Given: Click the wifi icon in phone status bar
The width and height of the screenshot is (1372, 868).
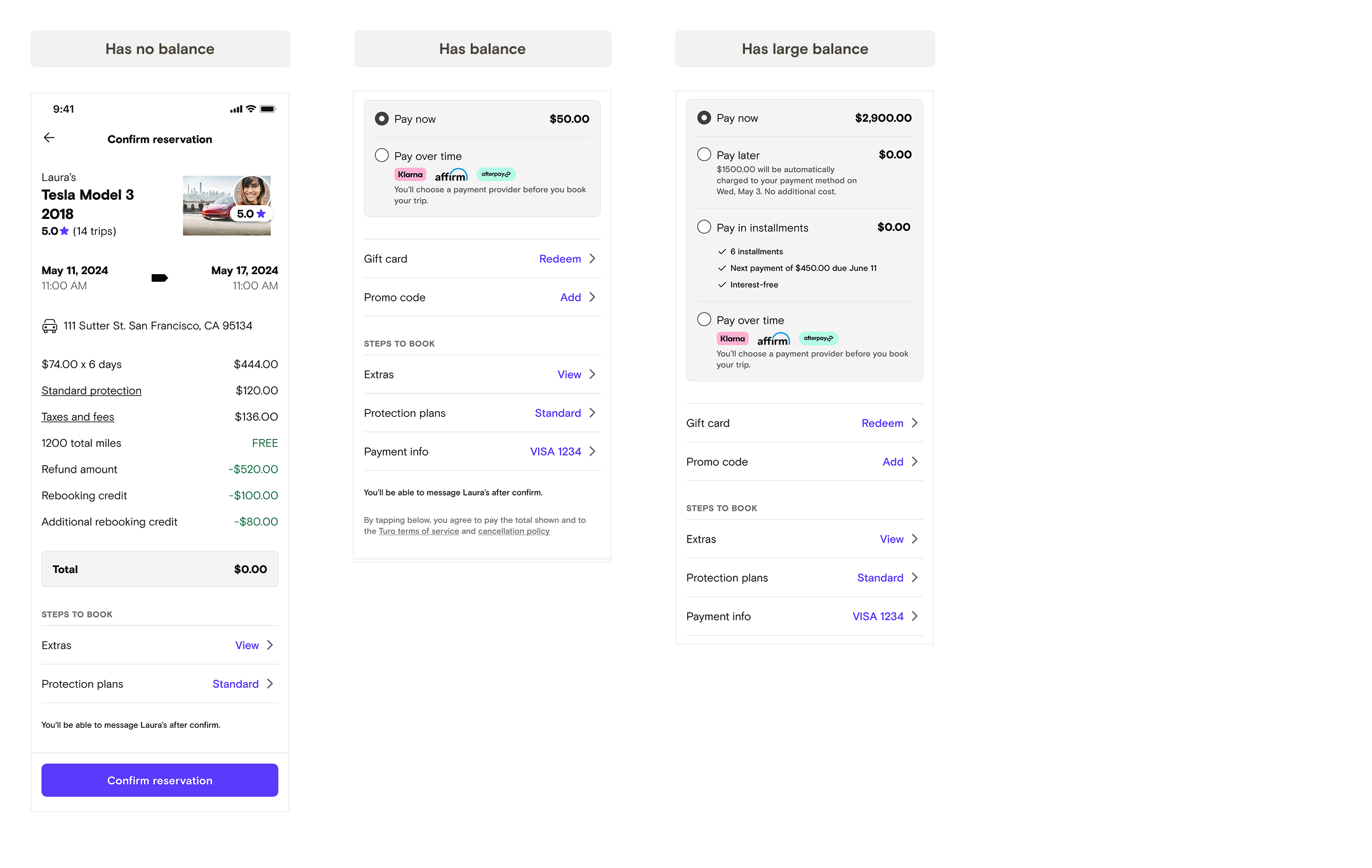Looking at the screenshot, I should point(251,109).
